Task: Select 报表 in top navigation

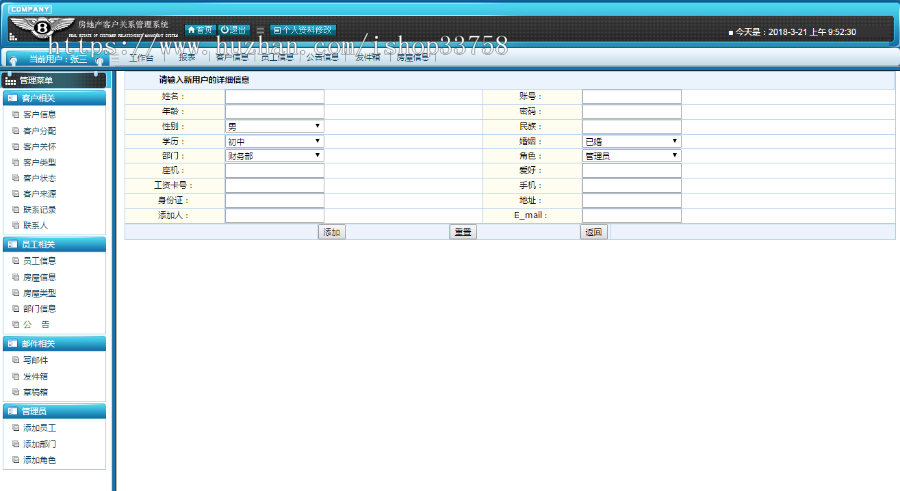Action: (x=187, y=57)
